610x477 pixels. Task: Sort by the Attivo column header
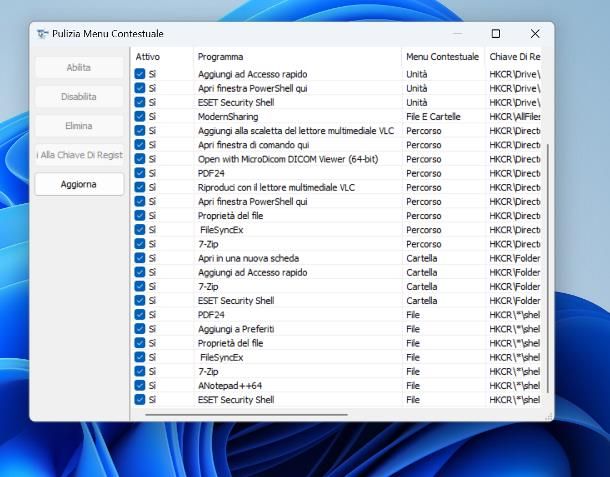pos(147,57)
